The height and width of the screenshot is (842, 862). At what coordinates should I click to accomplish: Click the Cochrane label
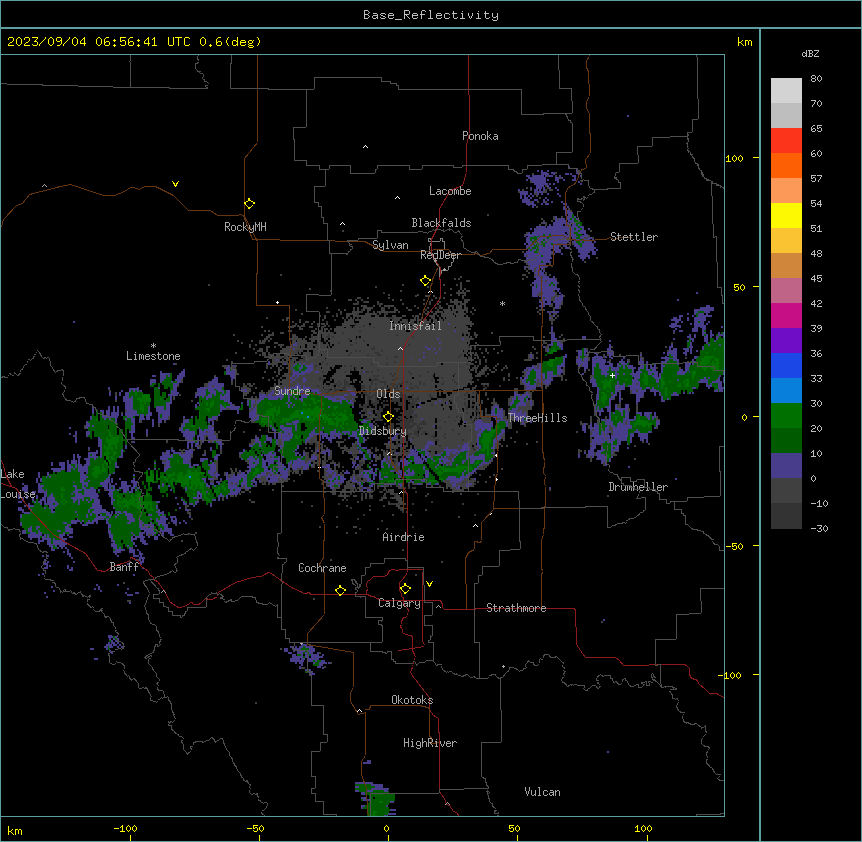point(322,568)
